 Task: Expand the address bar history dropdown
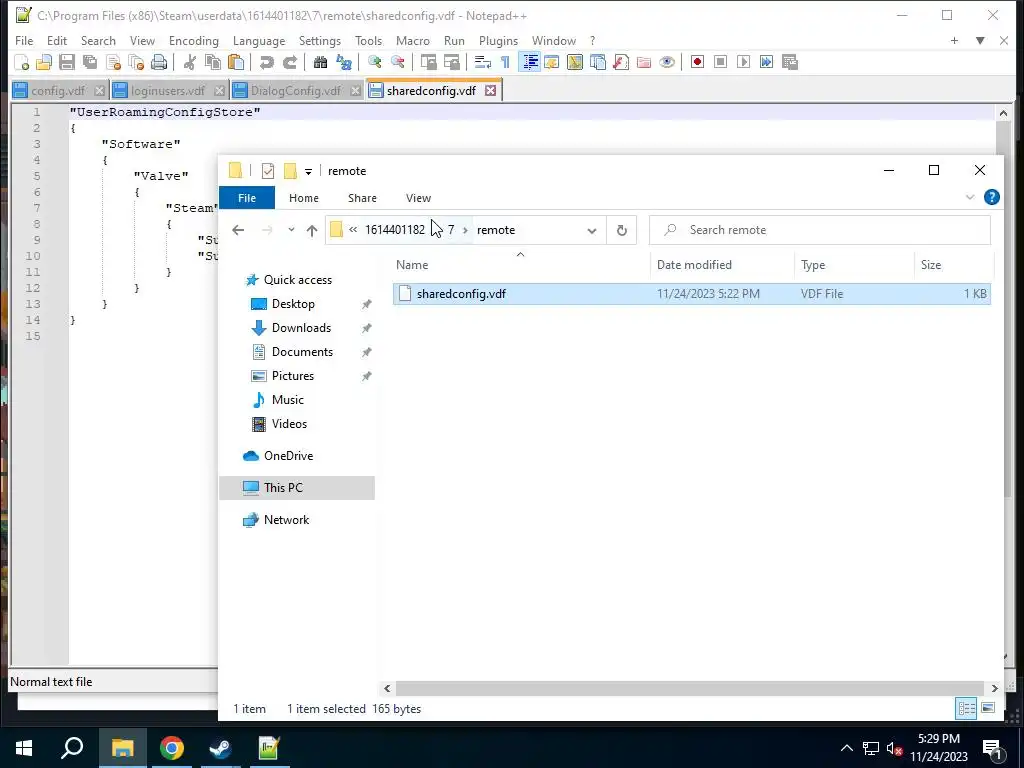592,230
